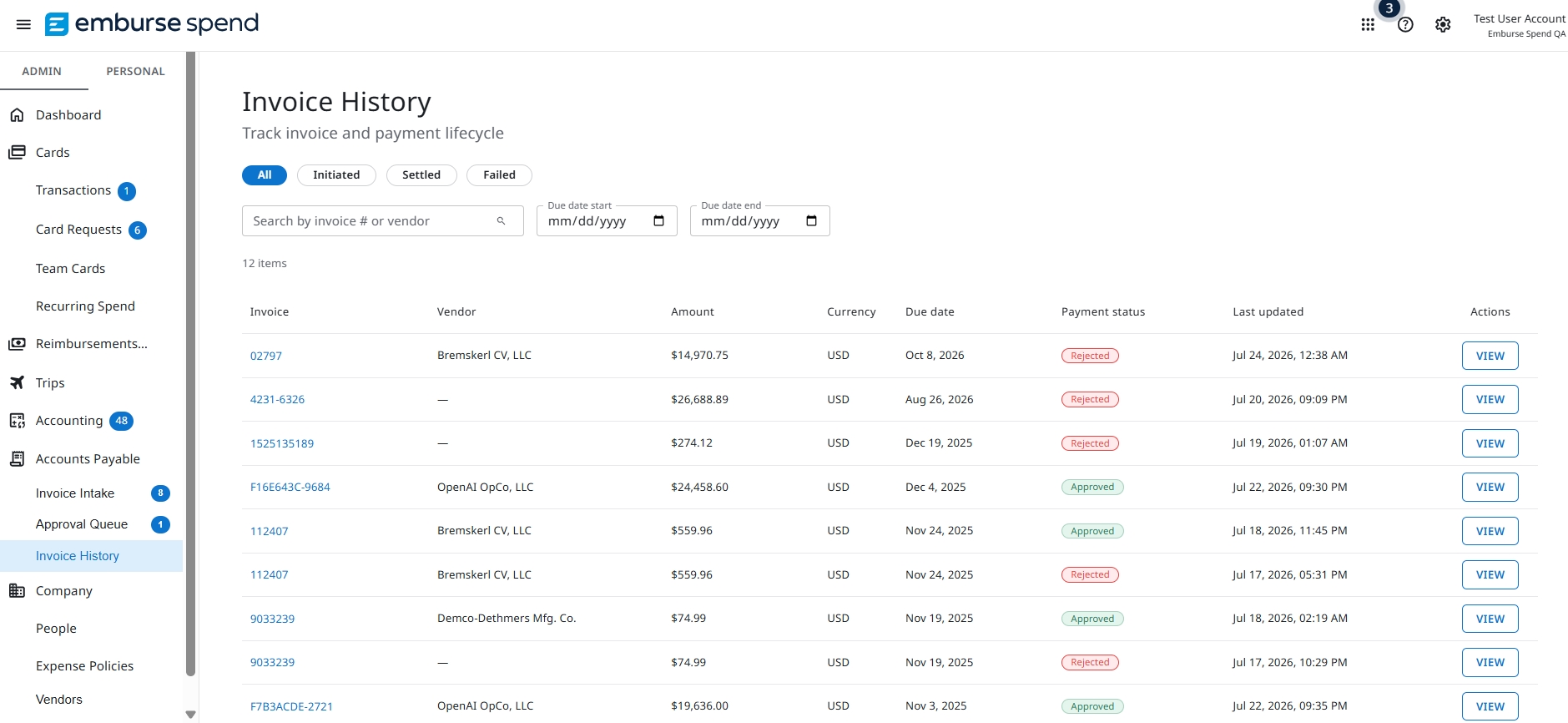Click the Transactions badge showing 1
The height and width of the screenshot is (723, 1568).
pos(127,191)
